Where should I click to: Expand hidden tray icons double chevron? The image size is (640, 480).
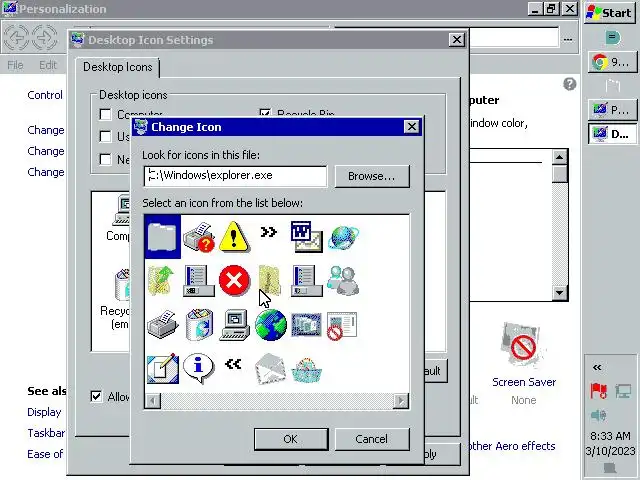pos(597,367)
